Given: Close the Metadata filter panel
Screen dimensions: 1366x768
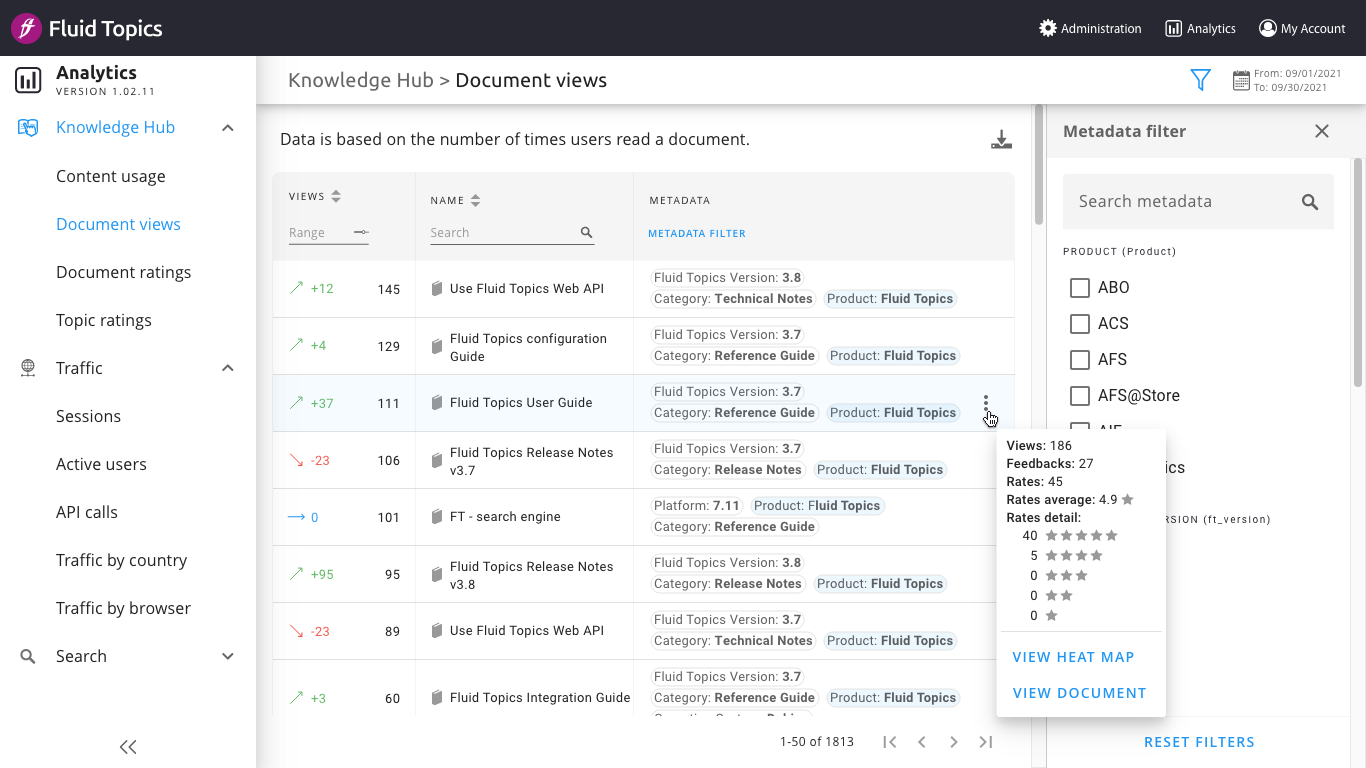Looking at the screenshot, I should 1322,131.
